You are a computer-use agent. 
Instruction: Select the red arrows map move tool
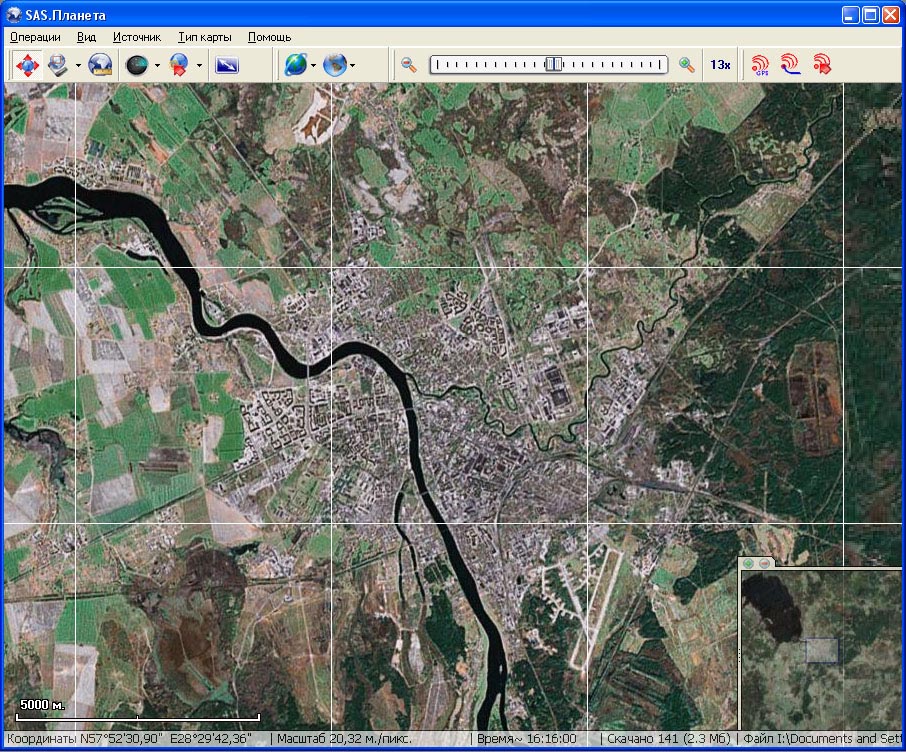pyautogui.click(x=27, y=65)
